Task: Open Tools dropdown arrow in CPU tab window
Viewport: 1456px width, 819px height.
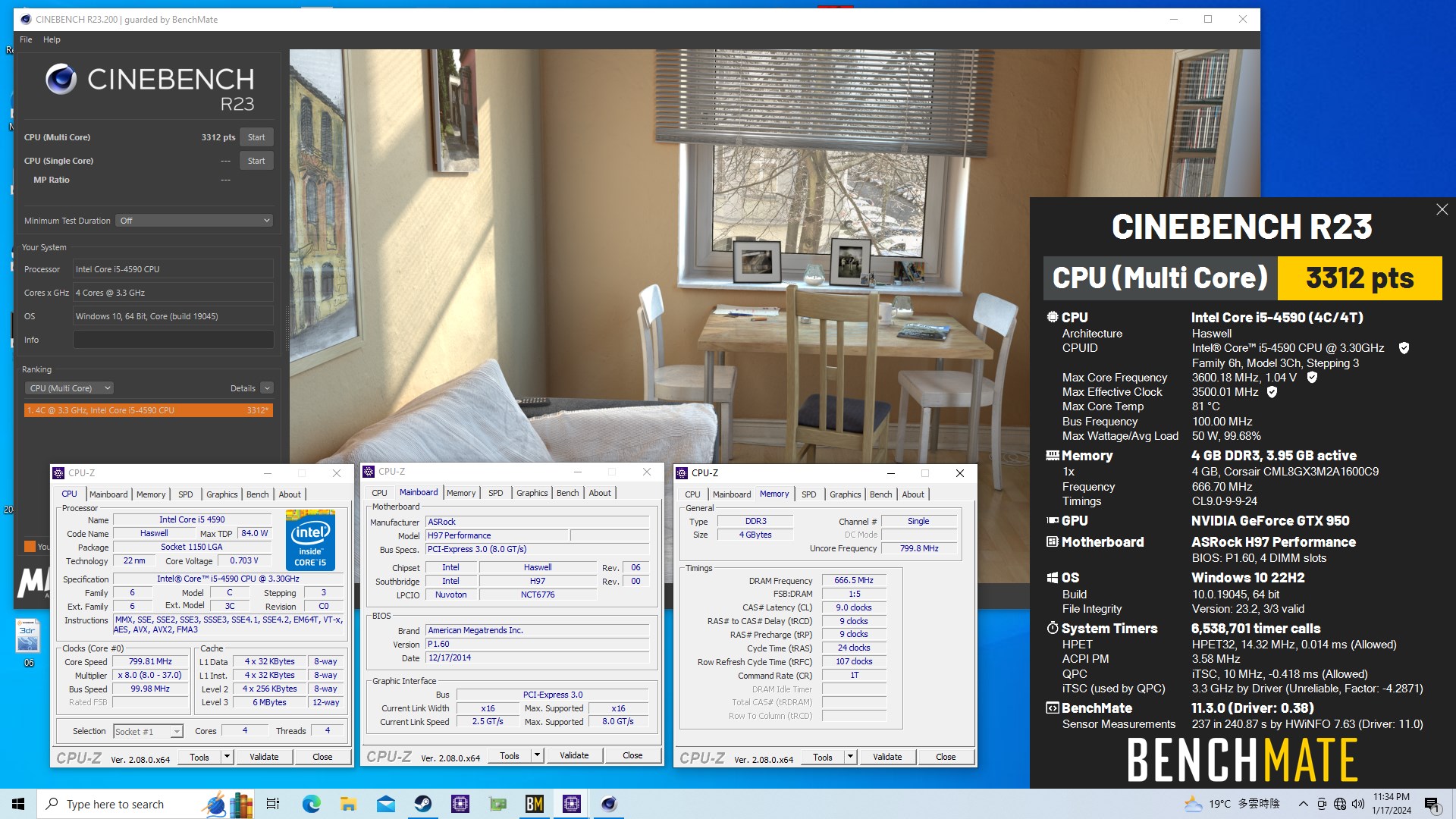Action: 226,757
